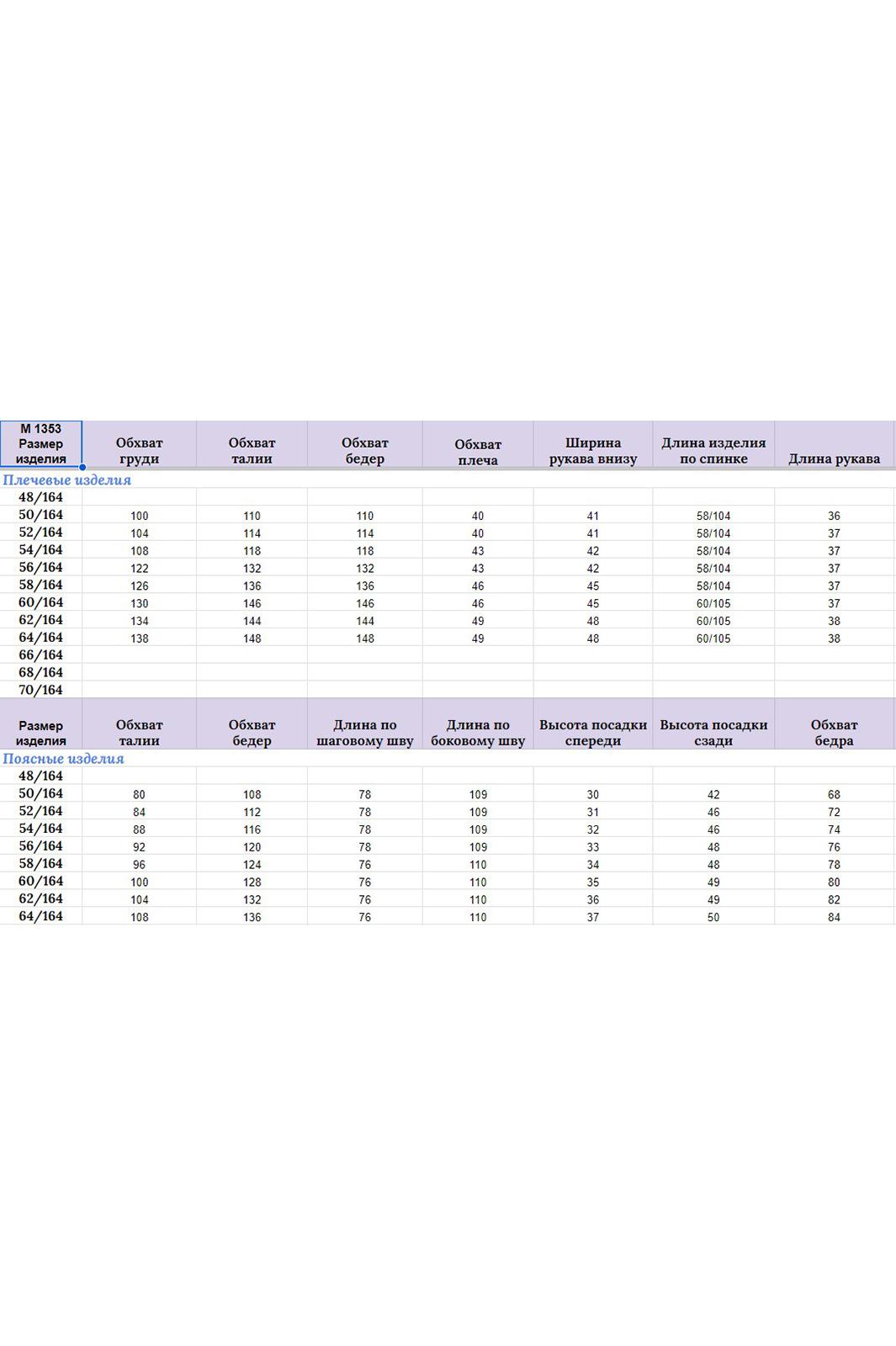Viewport: 896px width, 1346px height.
Task: Click chest value 138 in the 64/164 row
Action: point(140,639)
